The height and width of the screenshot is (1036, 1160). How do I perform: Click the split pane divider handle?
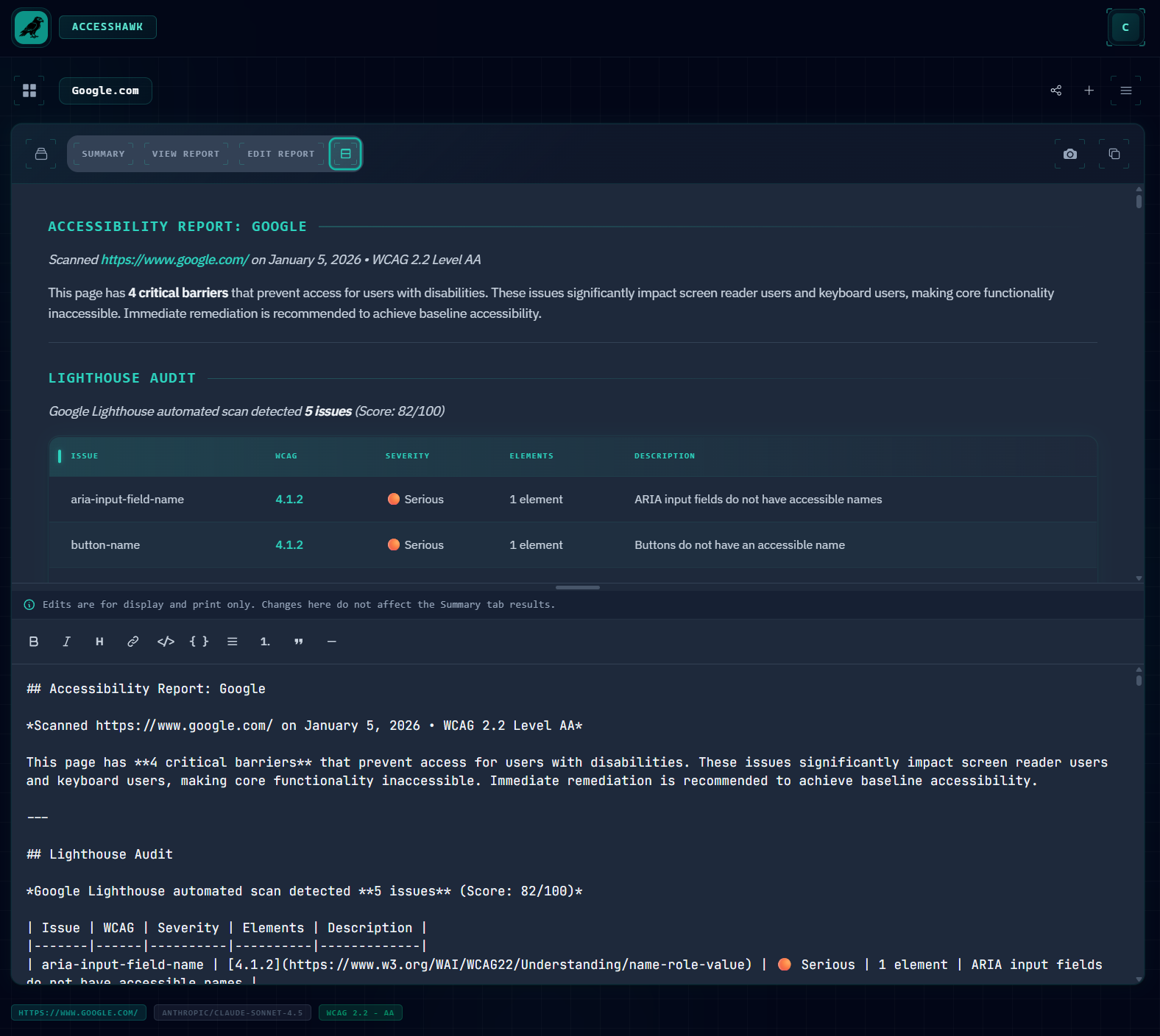coord(578,587)
